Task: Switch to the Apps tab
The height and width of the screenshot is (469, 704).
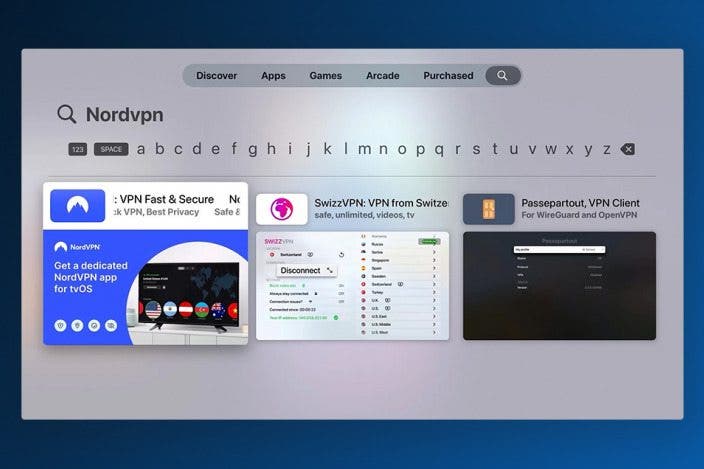Action: tap(273, 76)
